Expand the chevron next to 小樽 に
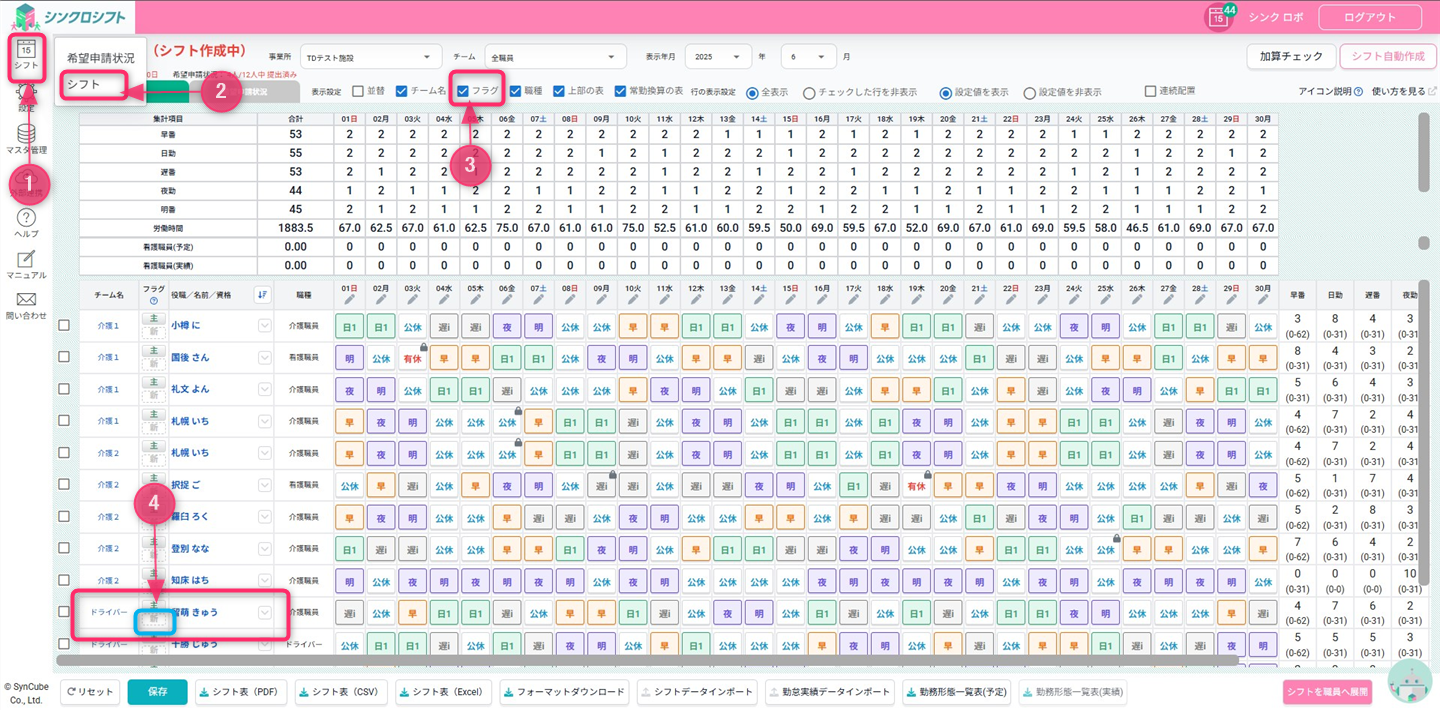The image size is (1440, 710). tap(264, 325)
